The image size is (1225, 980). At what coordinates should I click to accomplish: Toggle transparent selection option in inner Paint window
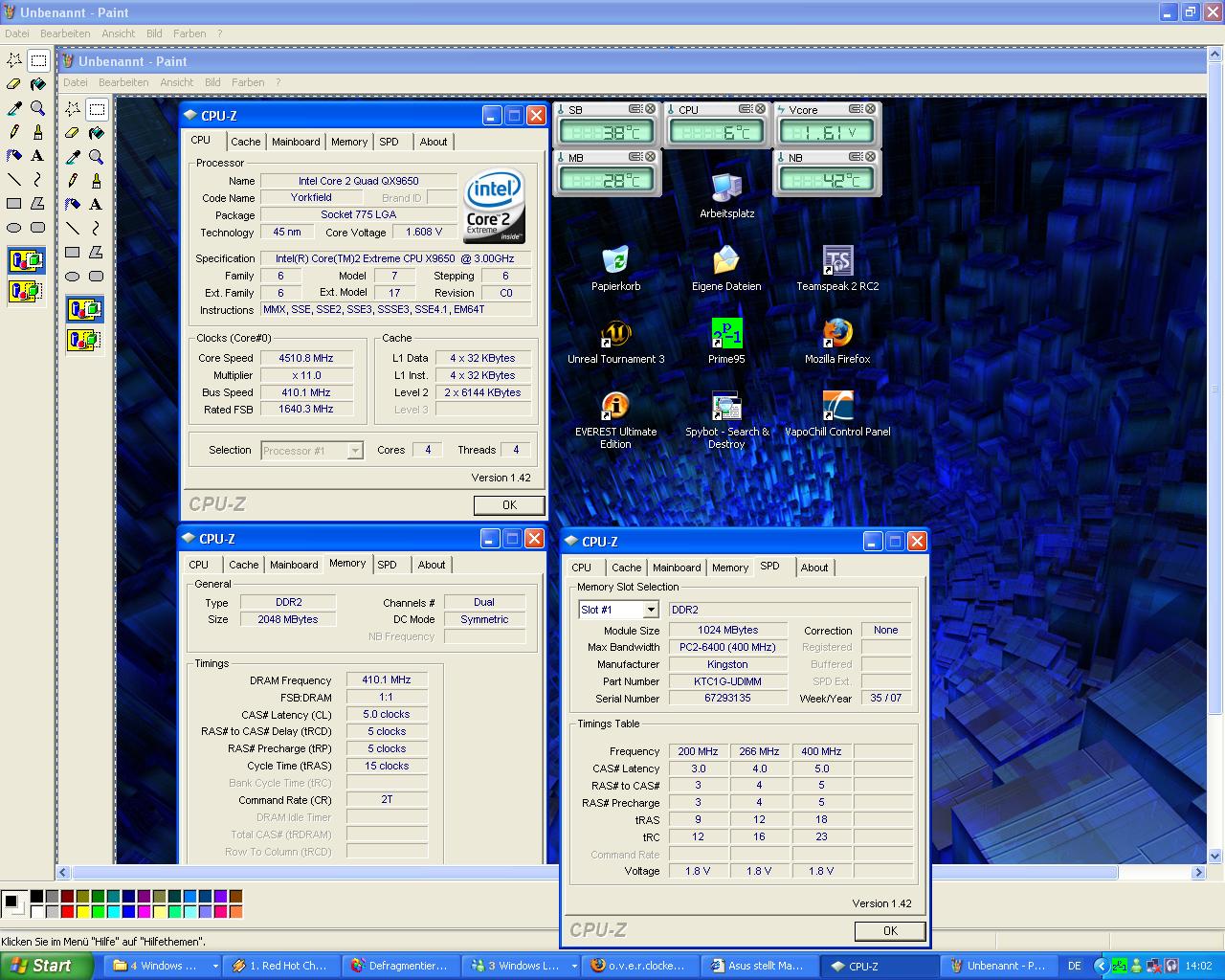pos(84,340)
